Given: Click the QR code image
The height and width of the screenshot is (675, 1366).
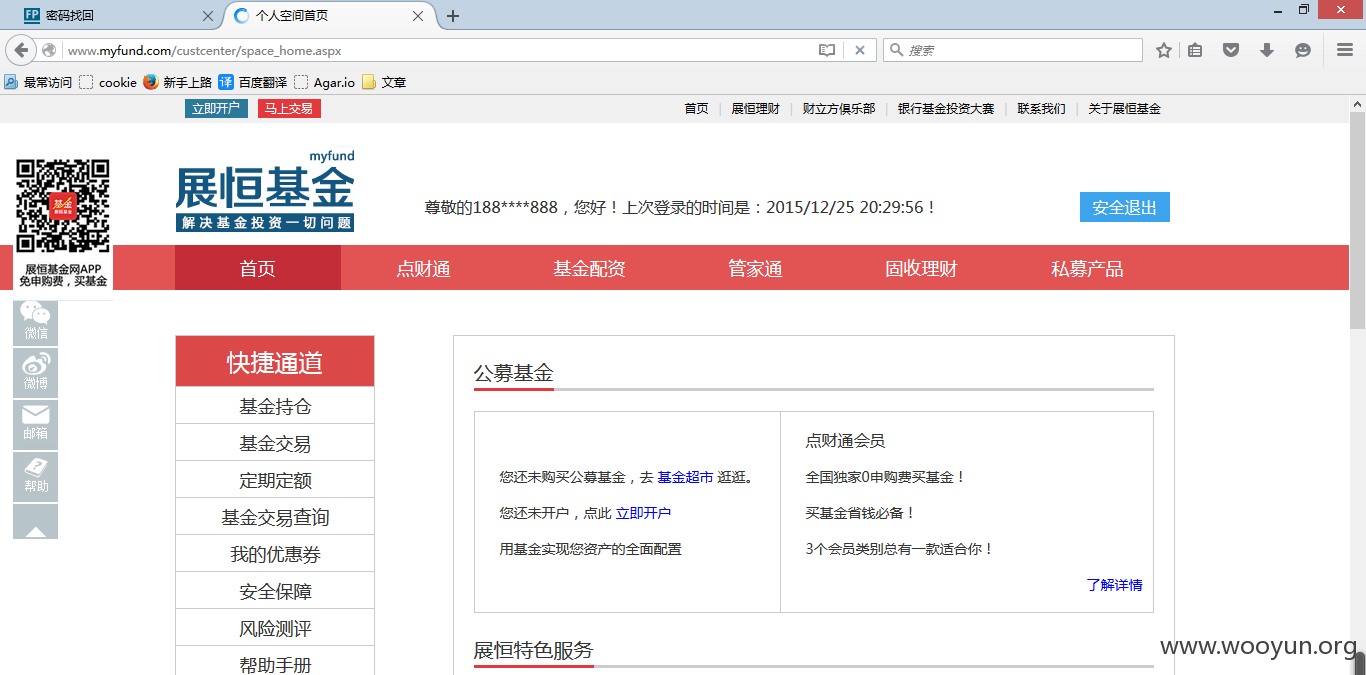Looking at the screenshot, I should [63, 205].
